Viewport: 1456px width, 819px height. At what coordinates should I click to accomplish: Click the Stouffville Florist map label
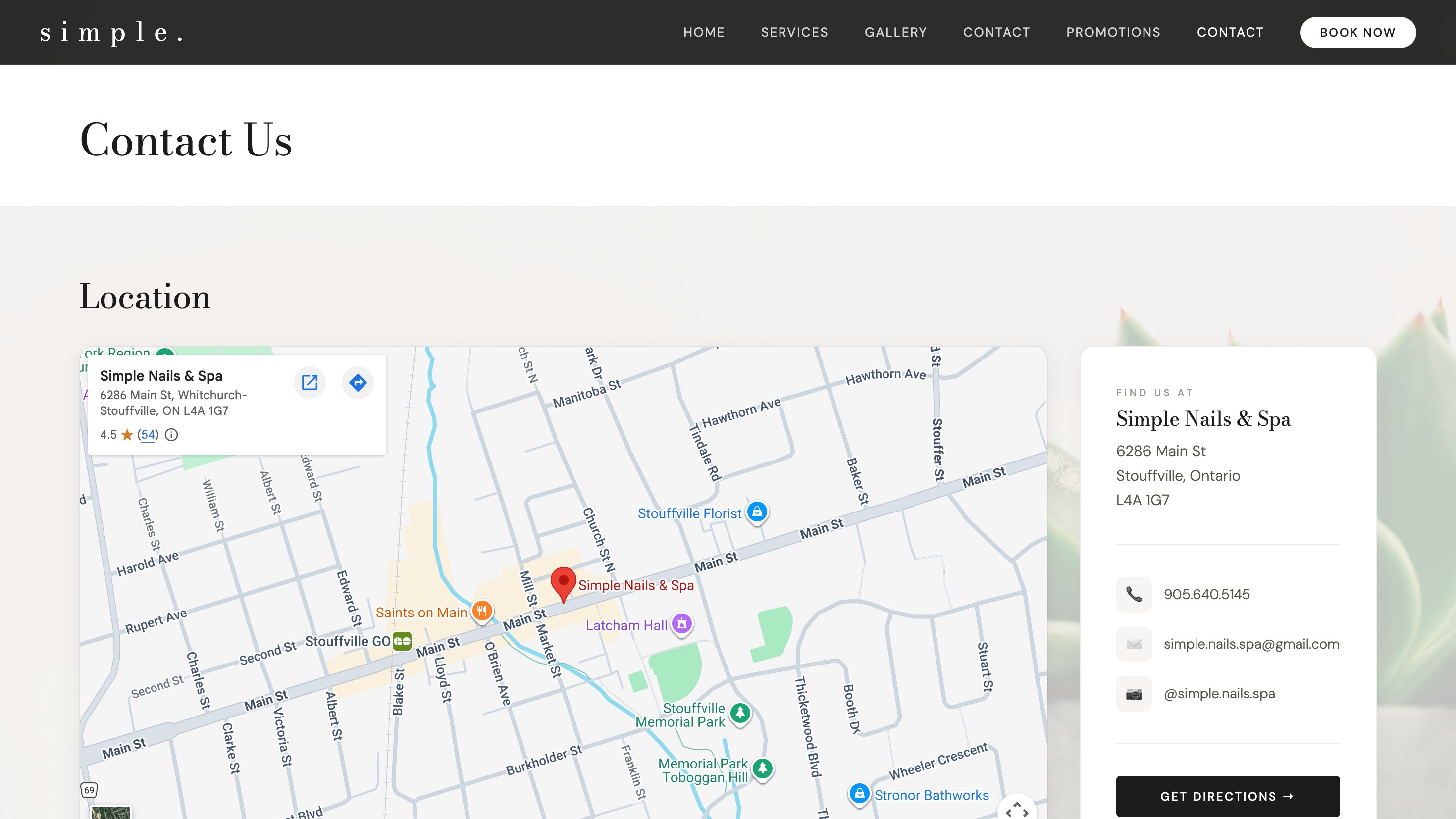click(689, 513)
